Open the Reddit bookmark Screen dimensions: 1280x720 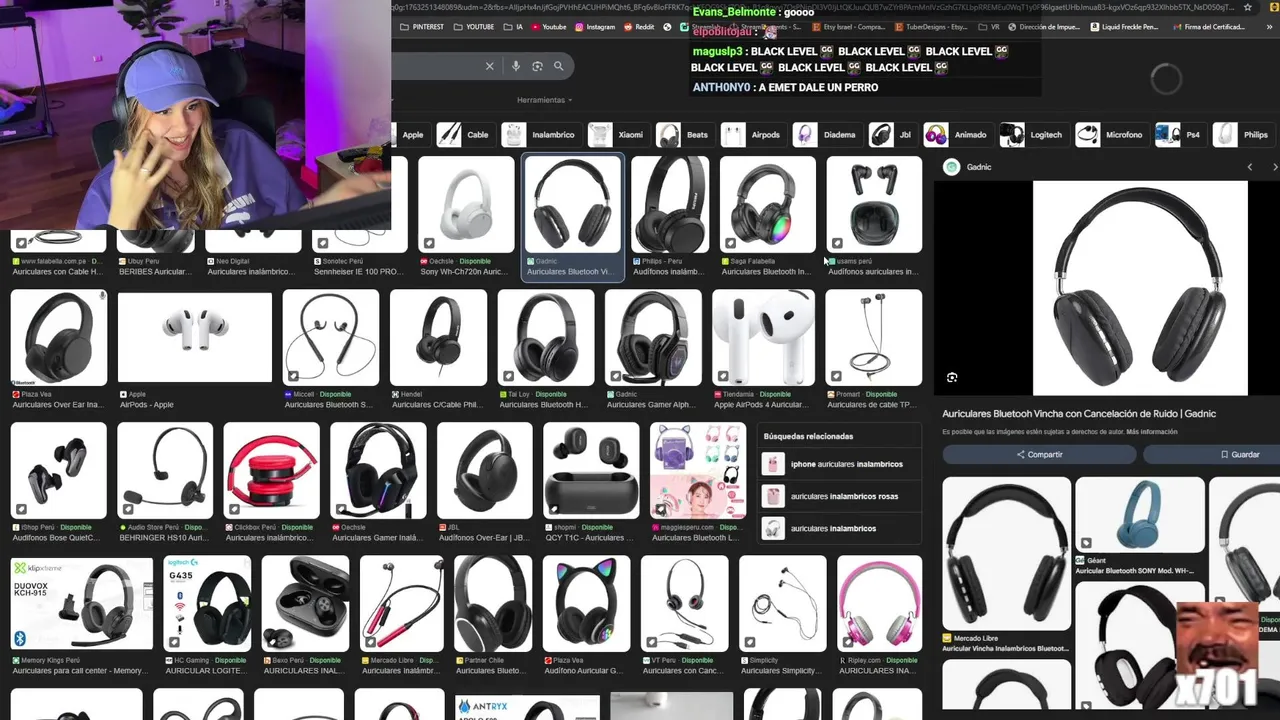[639, 27]
